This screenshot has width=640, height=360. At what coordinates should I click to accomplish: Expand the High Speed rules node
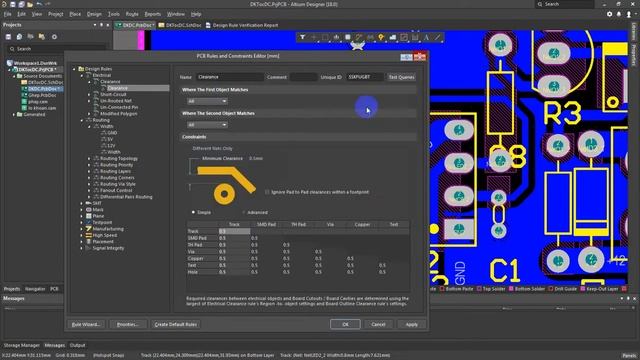pyautogui.click(x=82, y=236)
